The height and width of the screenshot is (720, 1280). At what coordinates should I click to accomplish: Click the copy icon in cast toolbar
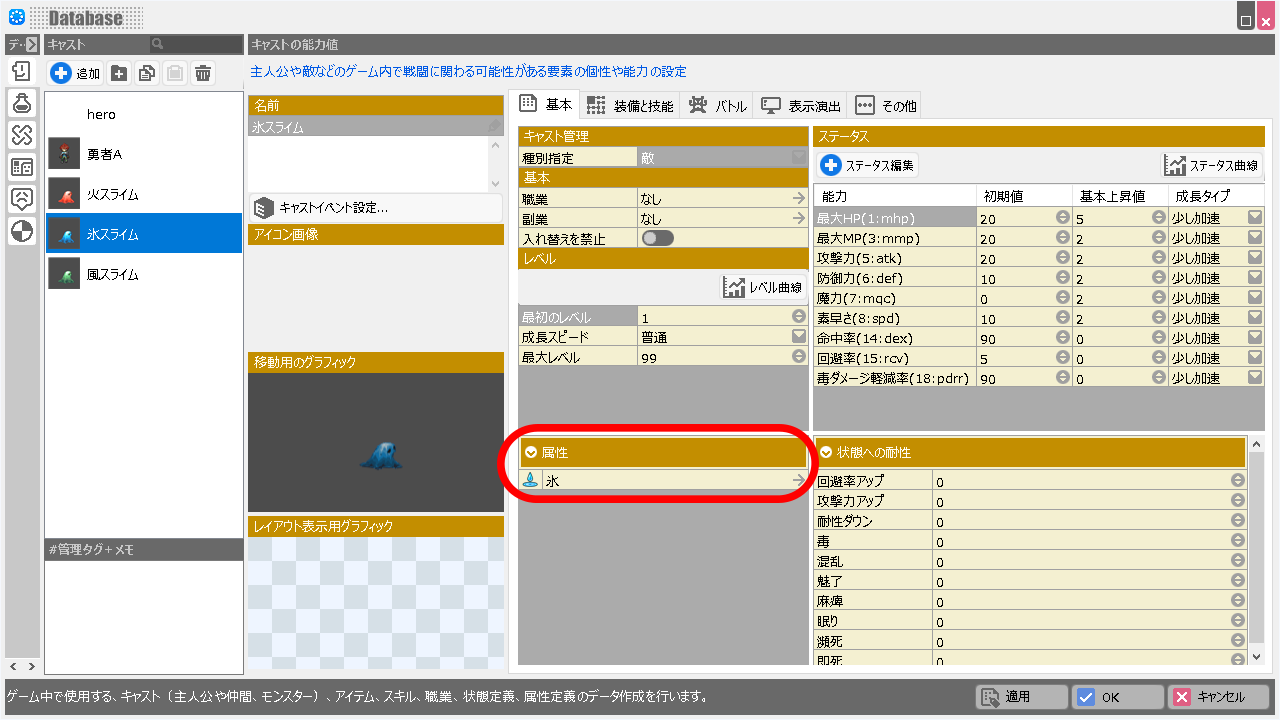(147, 73)
